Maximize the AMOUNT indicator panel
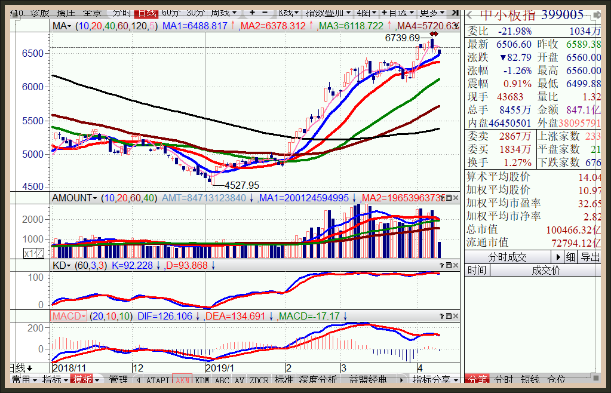 449,198
